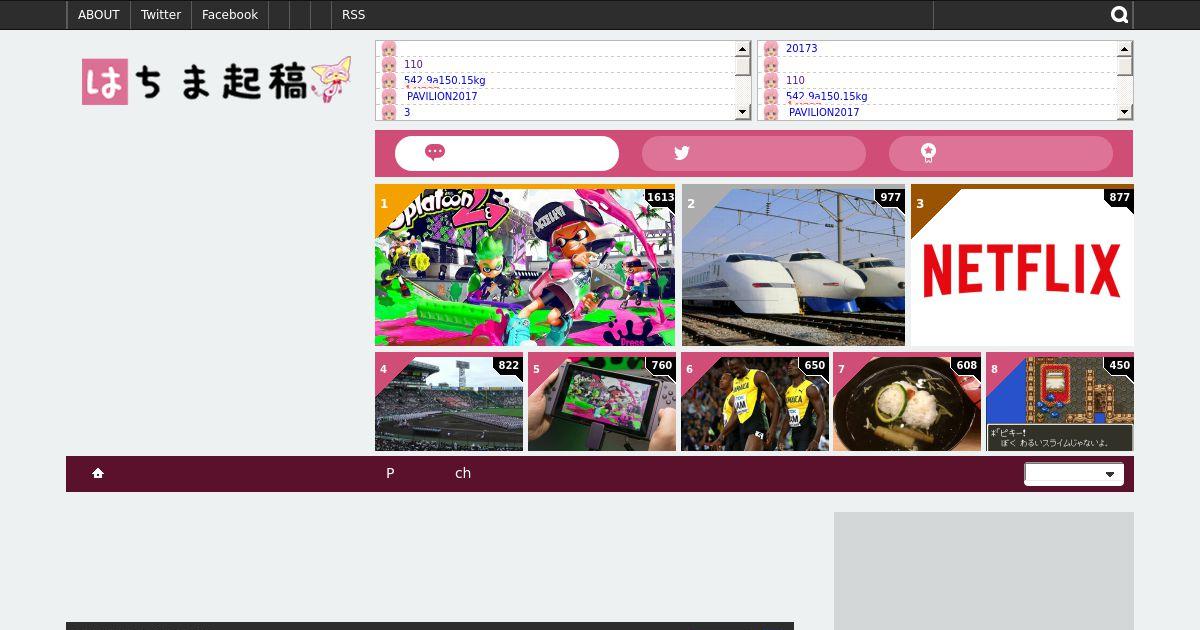Open the '110' entry in right list

[x=795, y=80]
